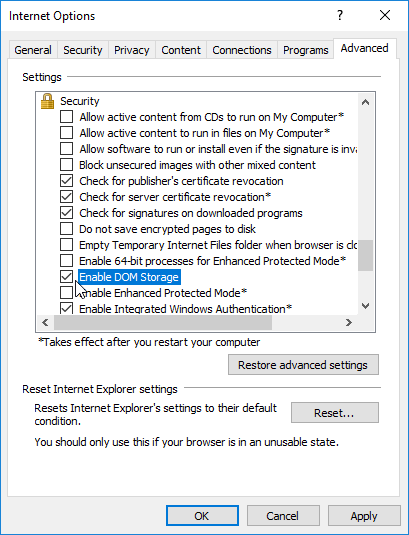Close the Internet Options dialog
This screenshot has width=409, height=535.
click(385, 15)
